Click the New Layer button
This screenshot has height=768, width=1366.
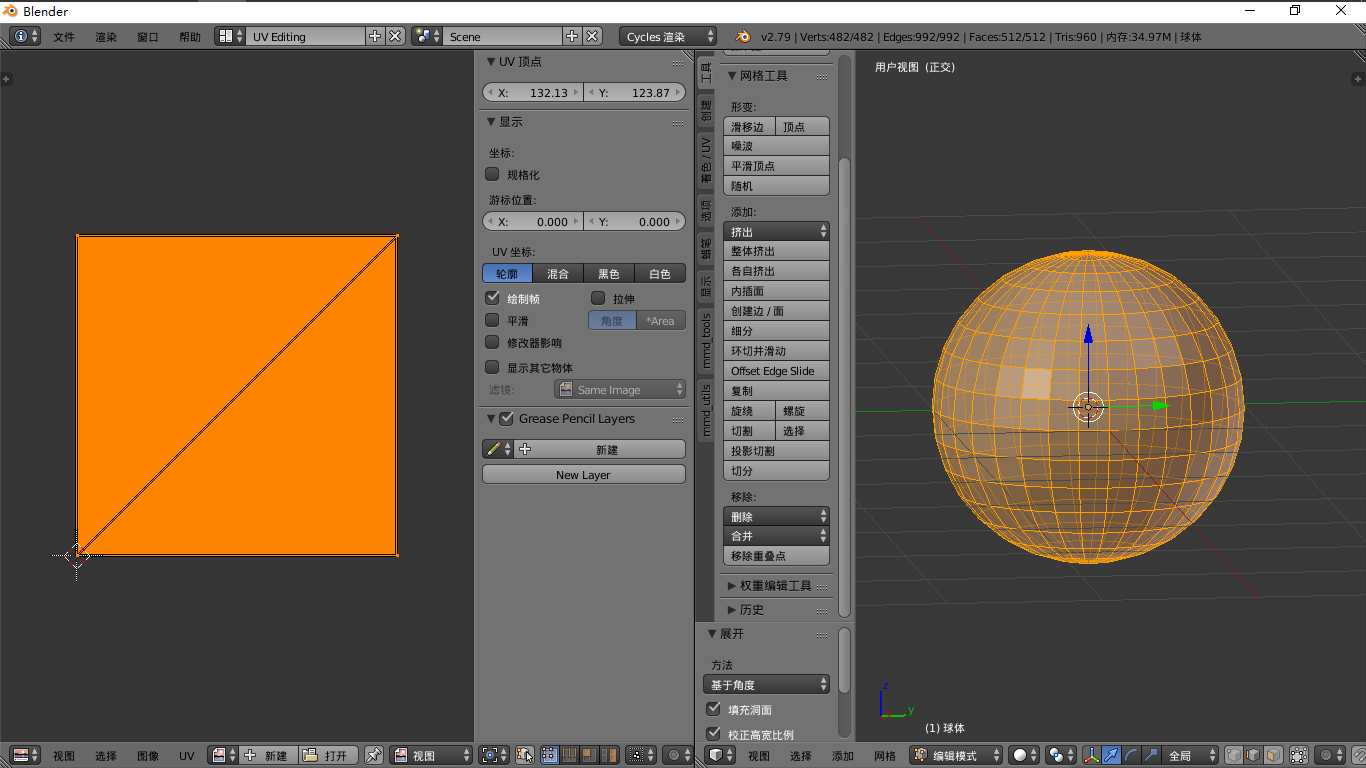pos(584,475)
